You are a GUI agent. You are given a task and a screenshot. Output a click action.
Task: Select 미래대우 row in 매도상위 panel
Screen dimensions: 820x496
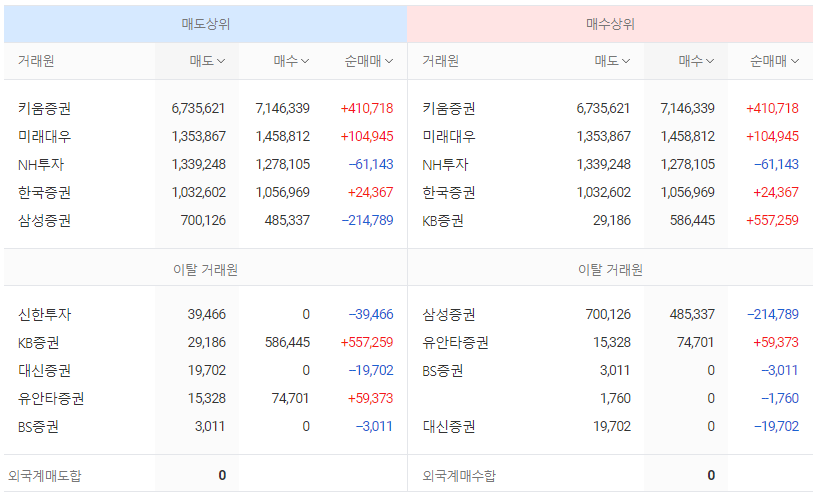click(x=206, y=137)
